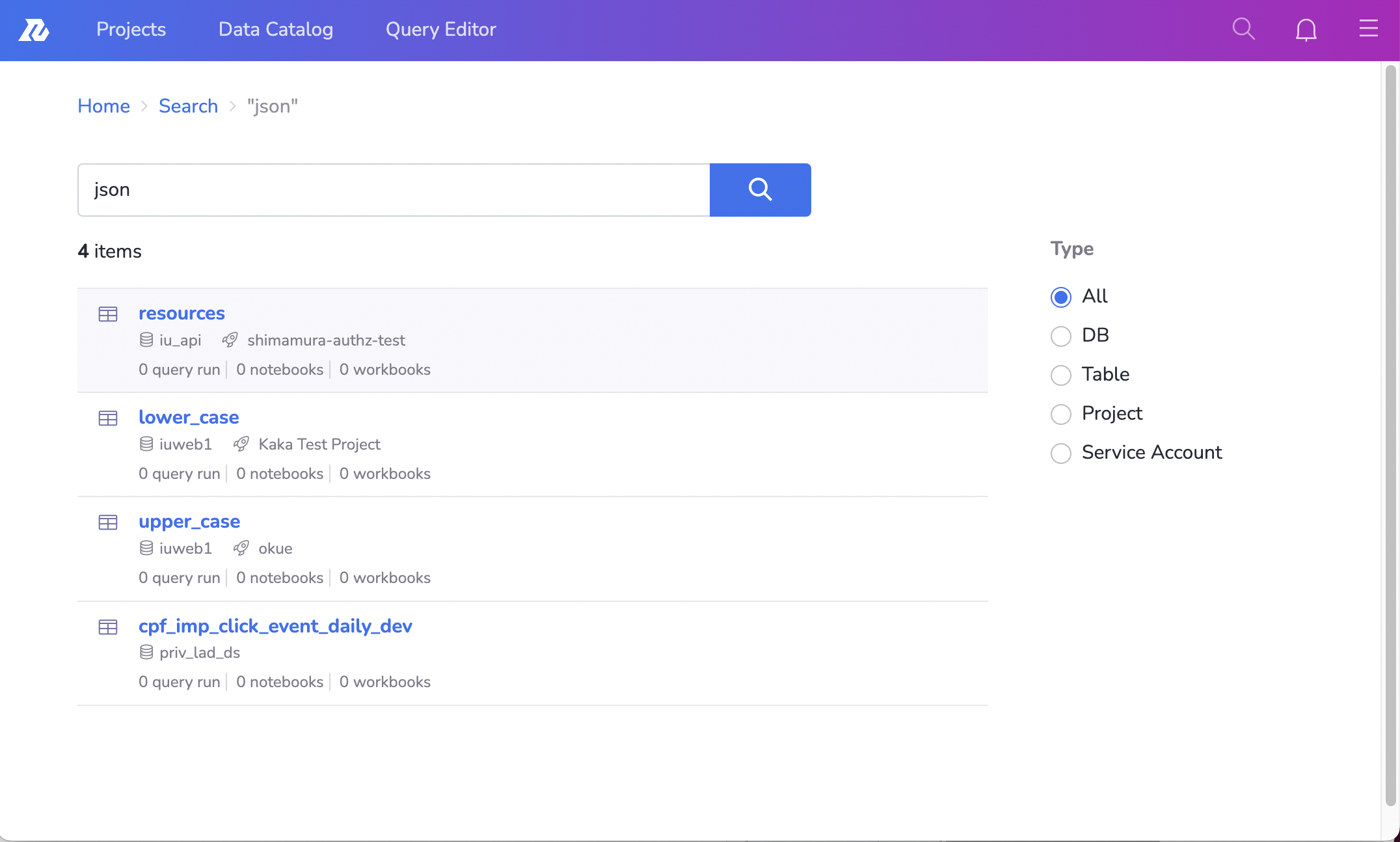Click the app logo in header
This screenshot has height=842, width=1400.
[x=34, y=30]
